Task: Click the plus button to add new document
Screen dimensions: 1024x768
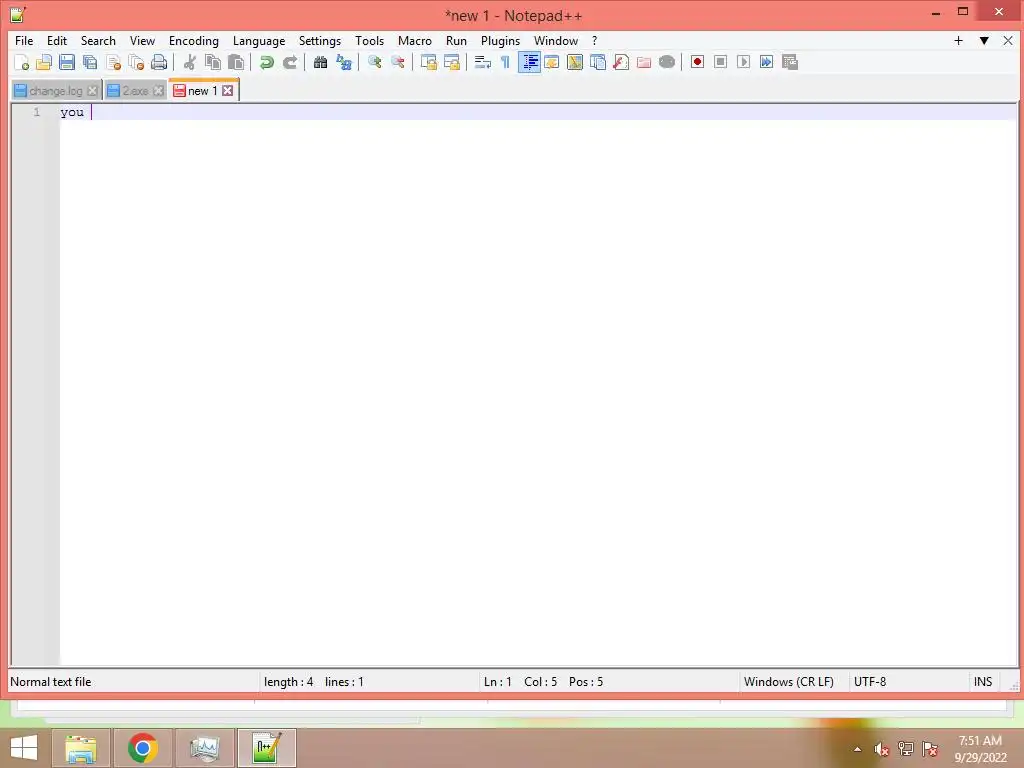Action: 958,40
